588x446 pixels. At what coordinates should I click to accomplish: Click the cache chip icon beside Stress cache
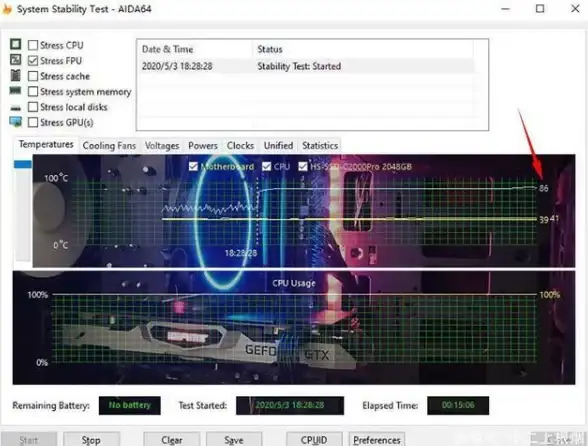[15, 75]
